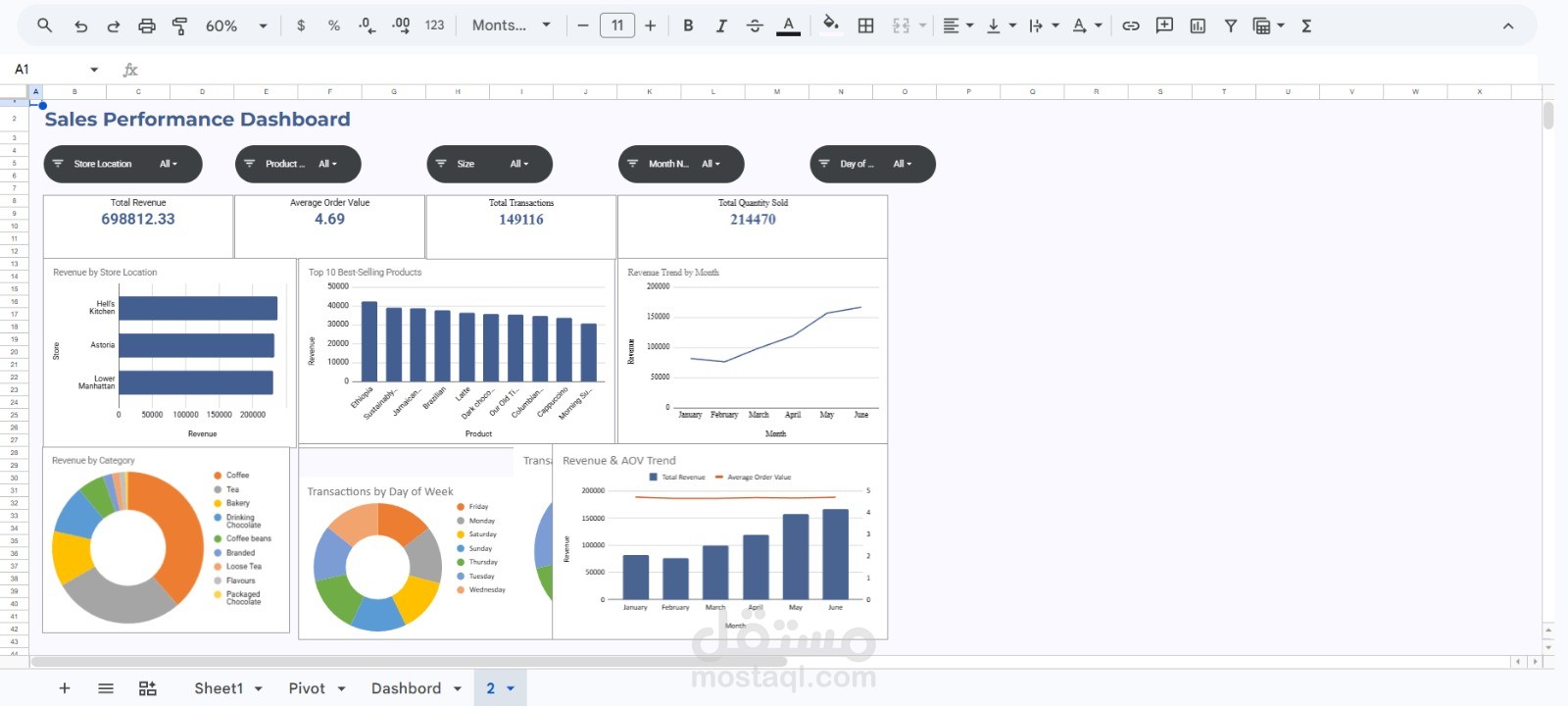Open more number formats (123)
This screenshot has width=1568, height=707.
[x=434, y=25]
